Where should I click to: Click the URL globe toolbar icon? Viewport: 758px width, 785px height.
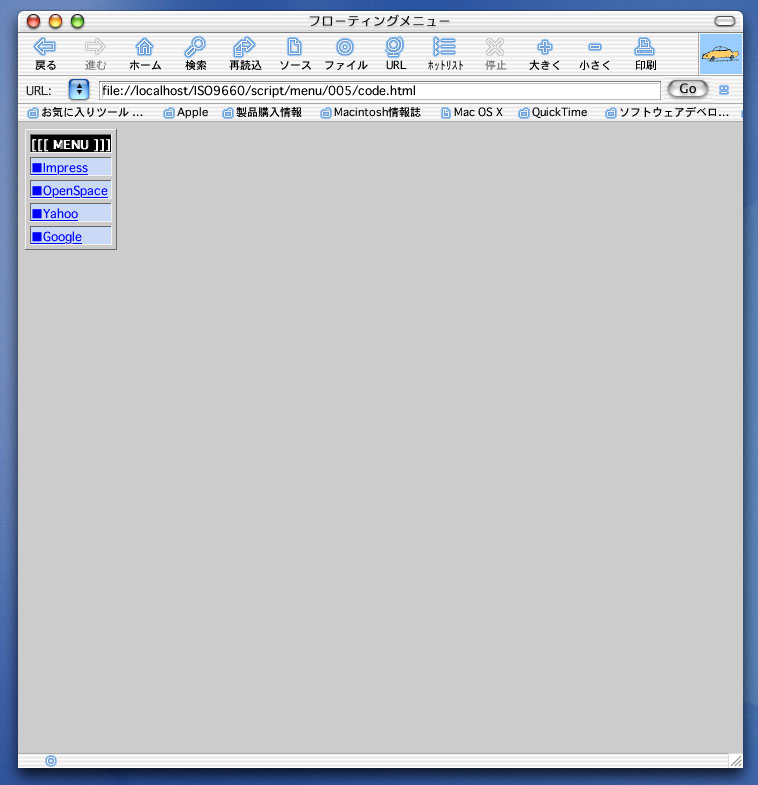pos(395,47)
